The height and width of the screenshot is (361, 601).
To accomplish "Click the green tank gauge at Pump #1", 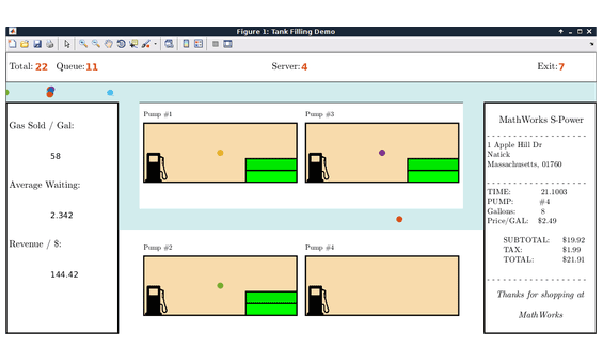I will (271, 170).
